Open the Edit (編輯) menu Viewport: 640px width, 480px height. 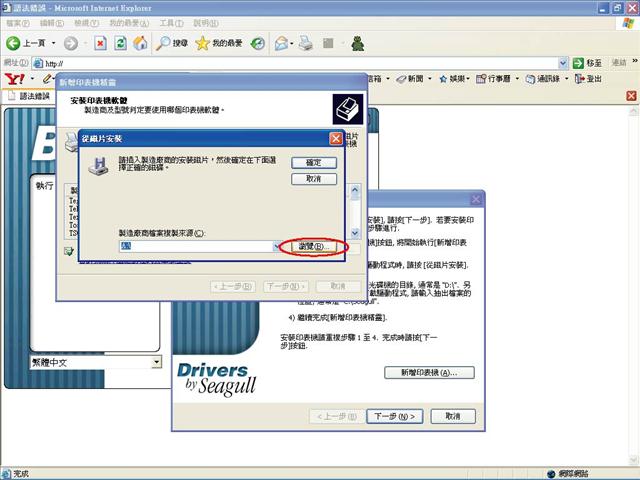(52, 23)
